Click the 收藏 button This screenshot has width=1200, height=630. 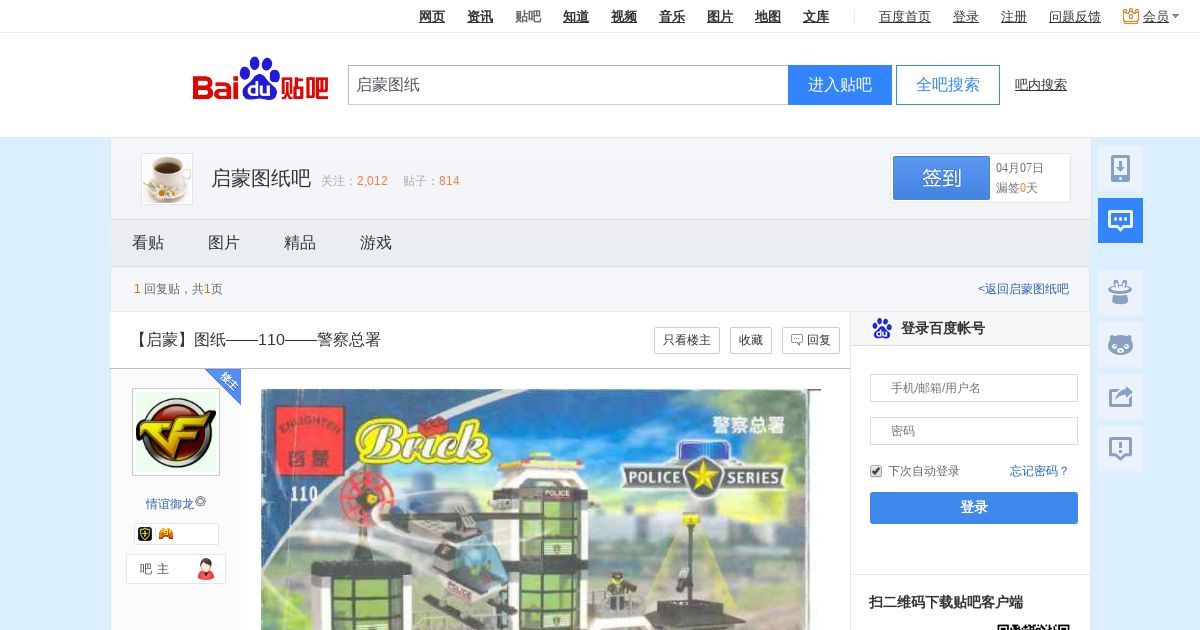(x=751, y=340)
